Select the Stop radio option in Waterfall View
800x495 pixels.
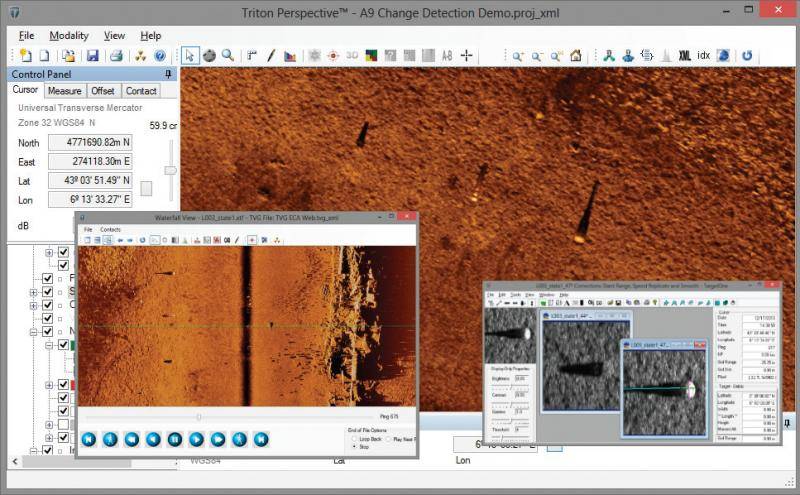(354, 447)
